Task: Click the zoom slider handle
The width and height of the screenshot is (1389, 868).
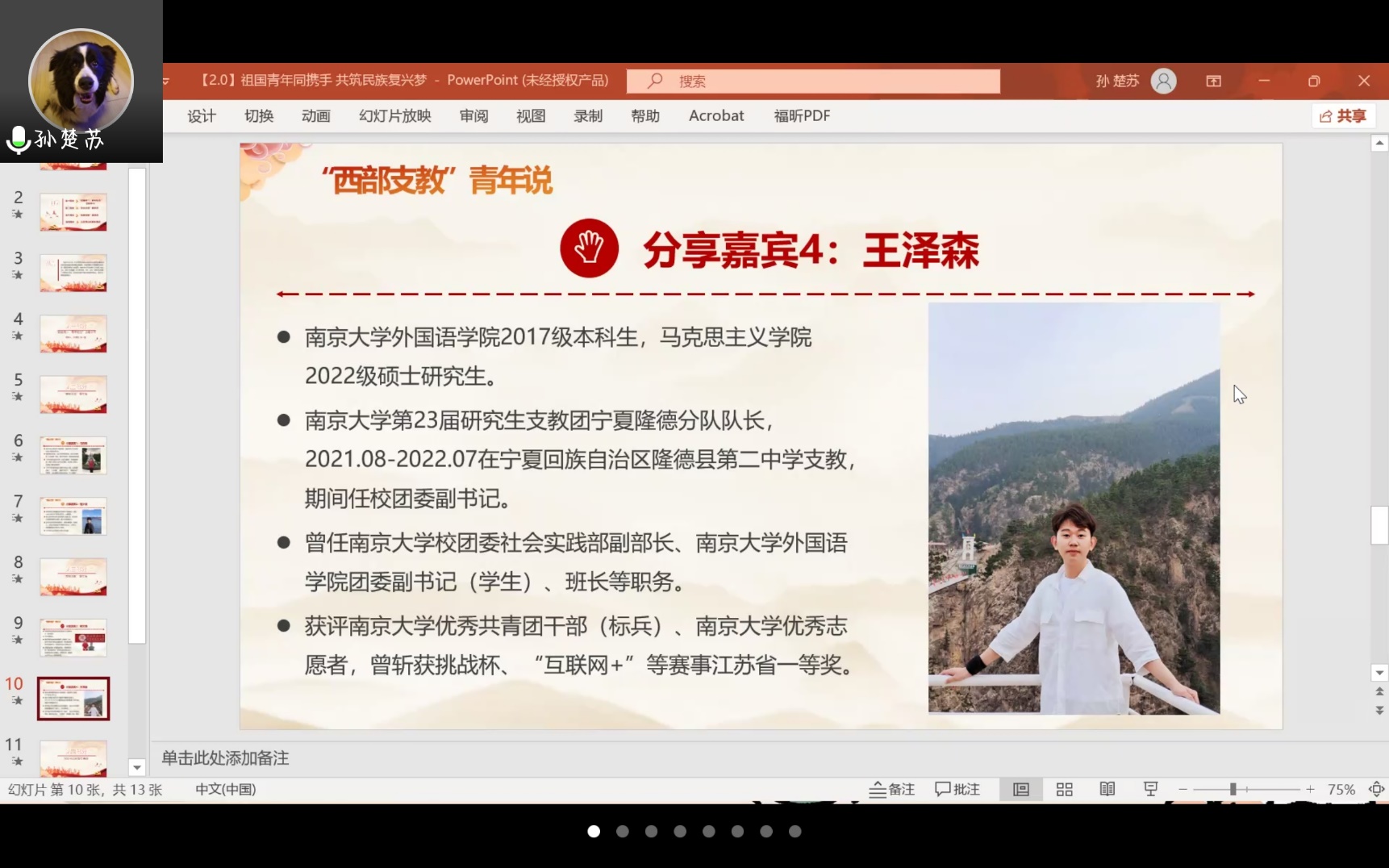Action: 1233,789
